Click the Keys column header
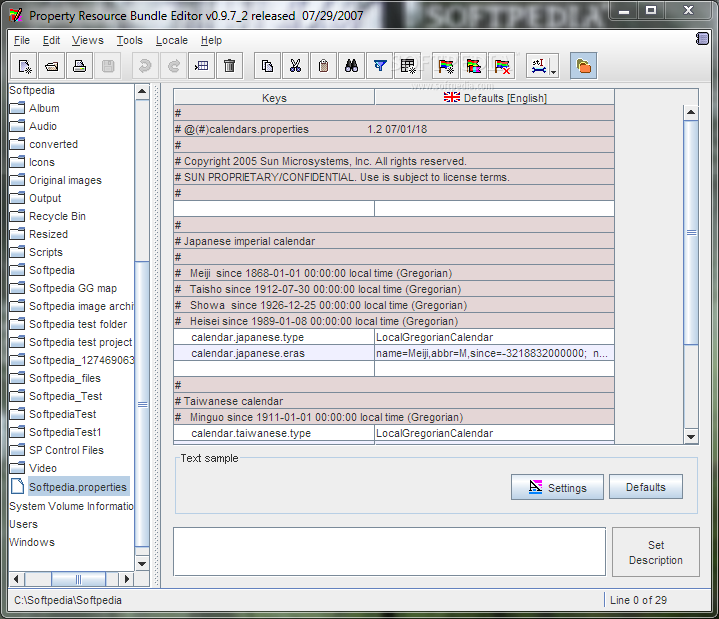 [274, 98]
